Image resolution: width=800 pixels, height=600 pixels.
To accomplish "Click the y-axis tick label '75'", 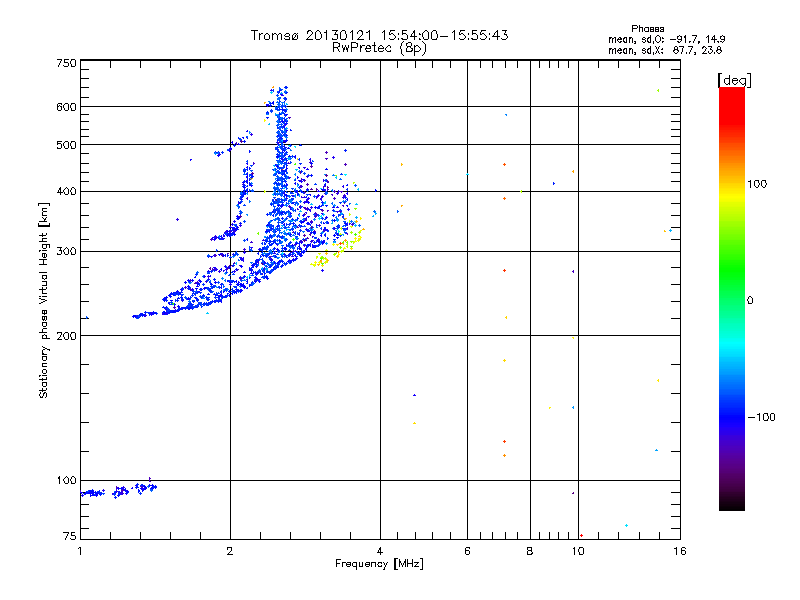I will click(70, 536).
